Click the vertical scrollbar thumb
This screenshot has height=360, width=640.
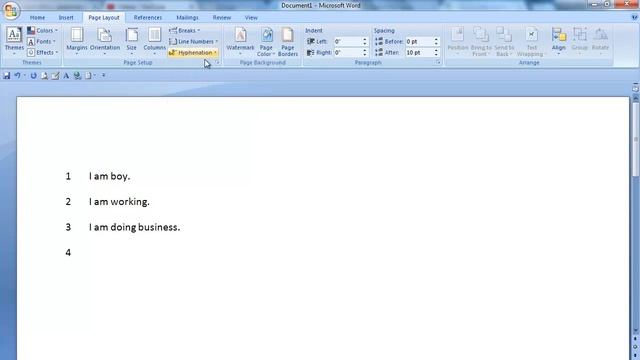tap(635, 140)
